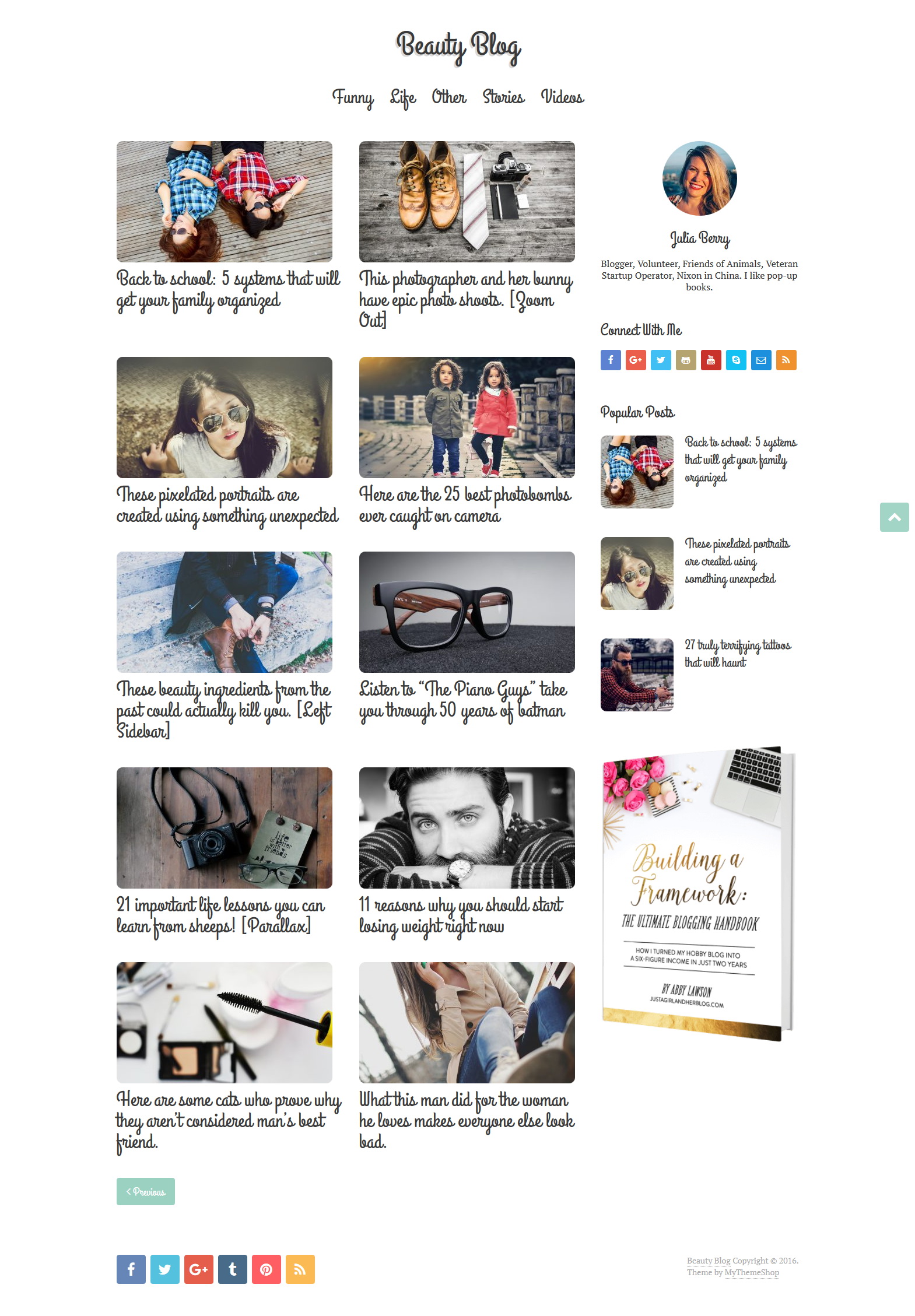Screen dimensions: 915x1316
Task: Open the Google Plus icon in sidebar
Action: (x=636, y=360)
